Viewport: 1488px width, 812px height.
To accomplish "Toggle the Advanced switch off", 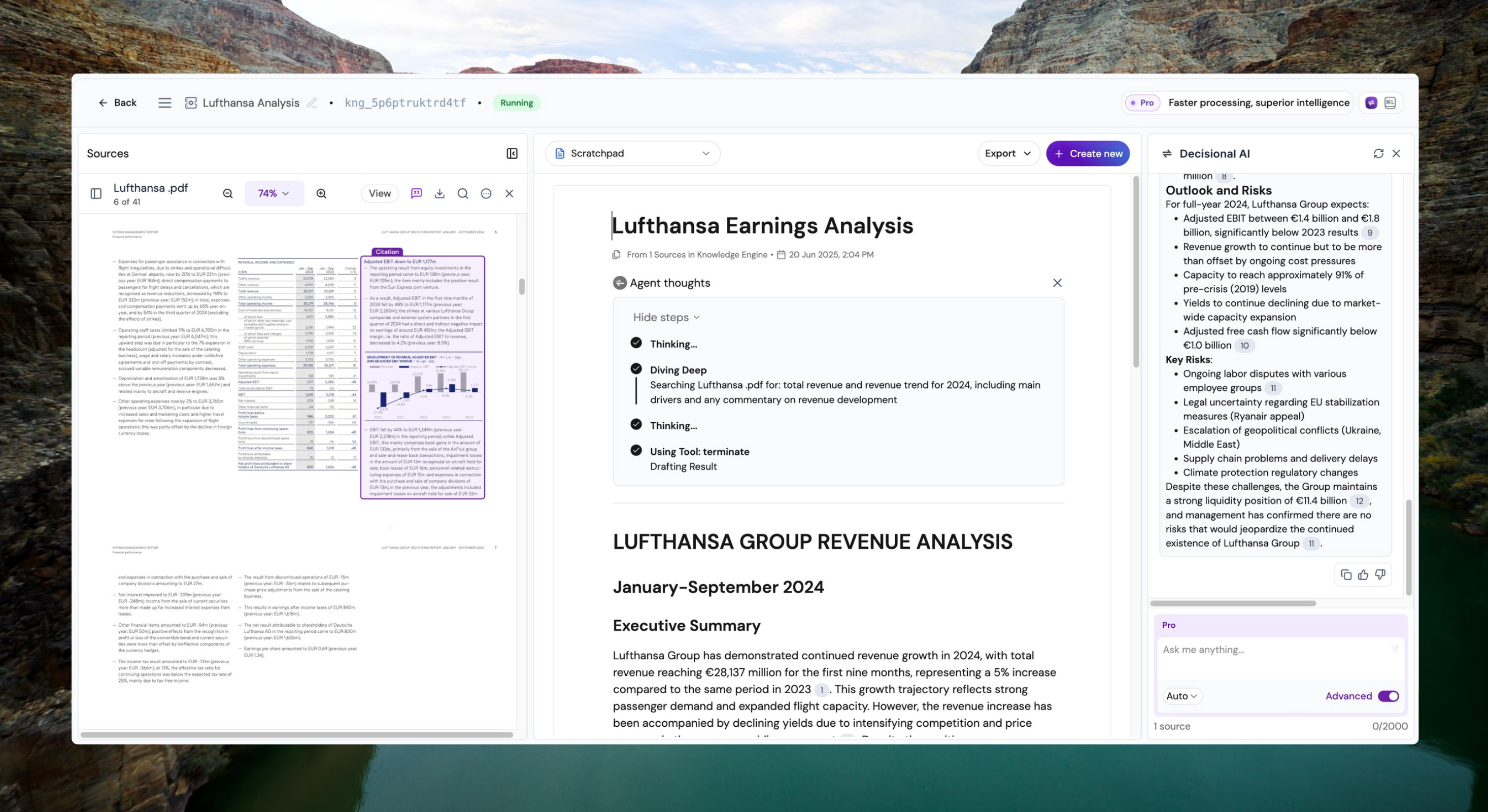I will [1388, 696].
